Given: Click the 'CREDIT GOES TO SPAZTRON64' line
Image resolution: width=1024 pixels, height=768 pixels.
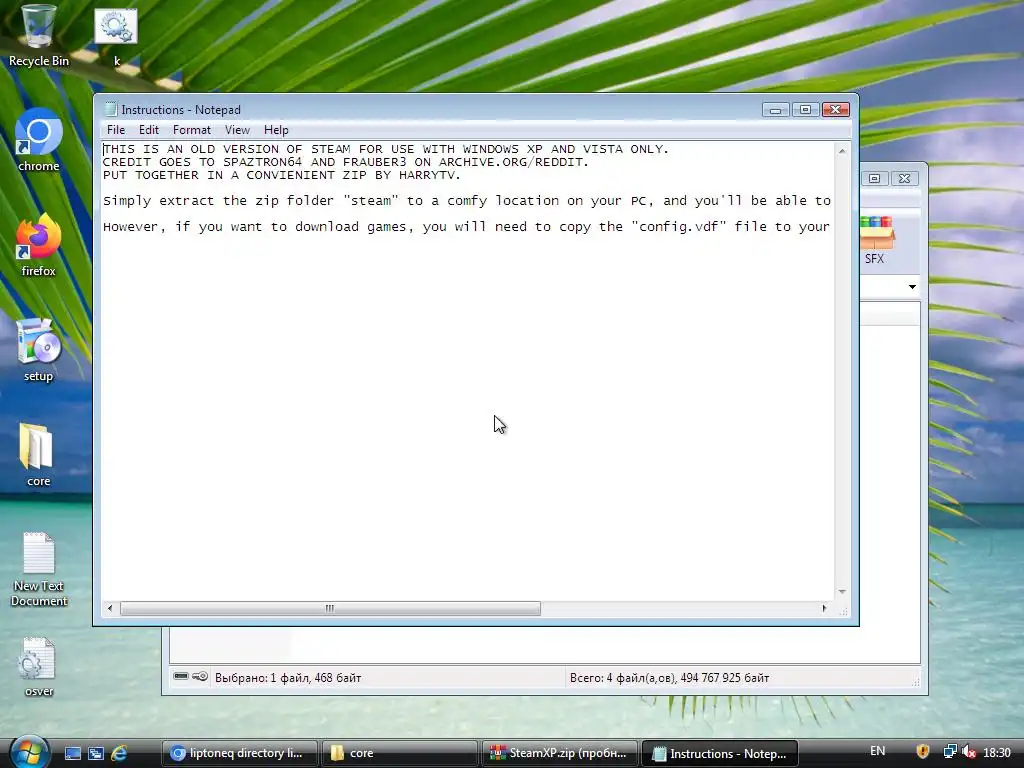Looking at the screenshot, I should click(345, 163).
